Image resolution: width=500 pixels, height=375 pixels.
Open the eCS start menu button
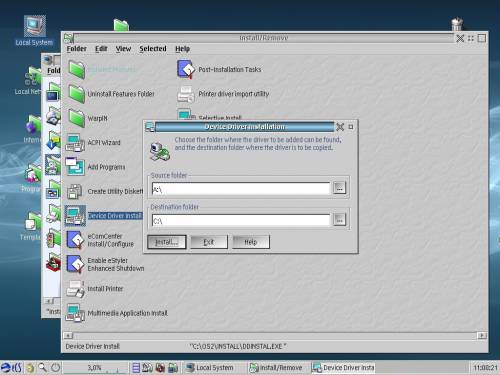(x=11, y=368)
